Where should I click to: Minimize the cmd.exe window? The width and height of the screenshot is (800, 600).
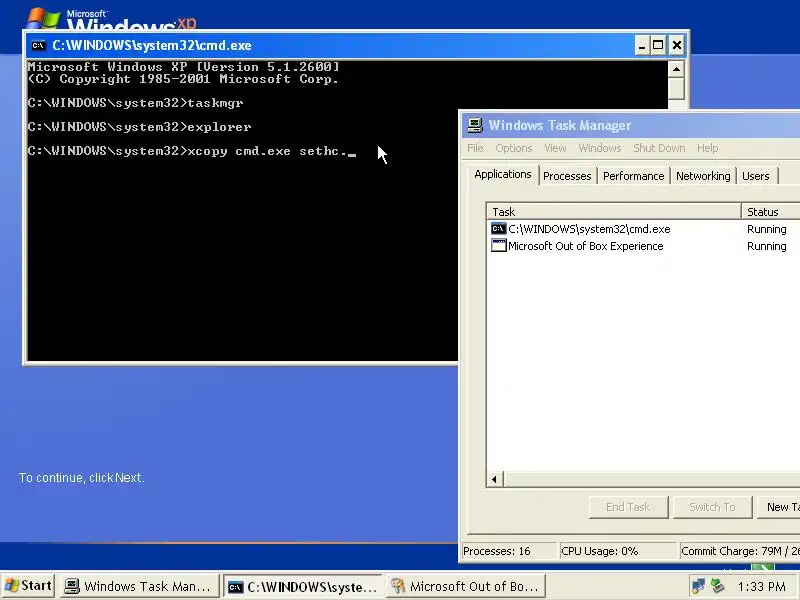[642, 45]
